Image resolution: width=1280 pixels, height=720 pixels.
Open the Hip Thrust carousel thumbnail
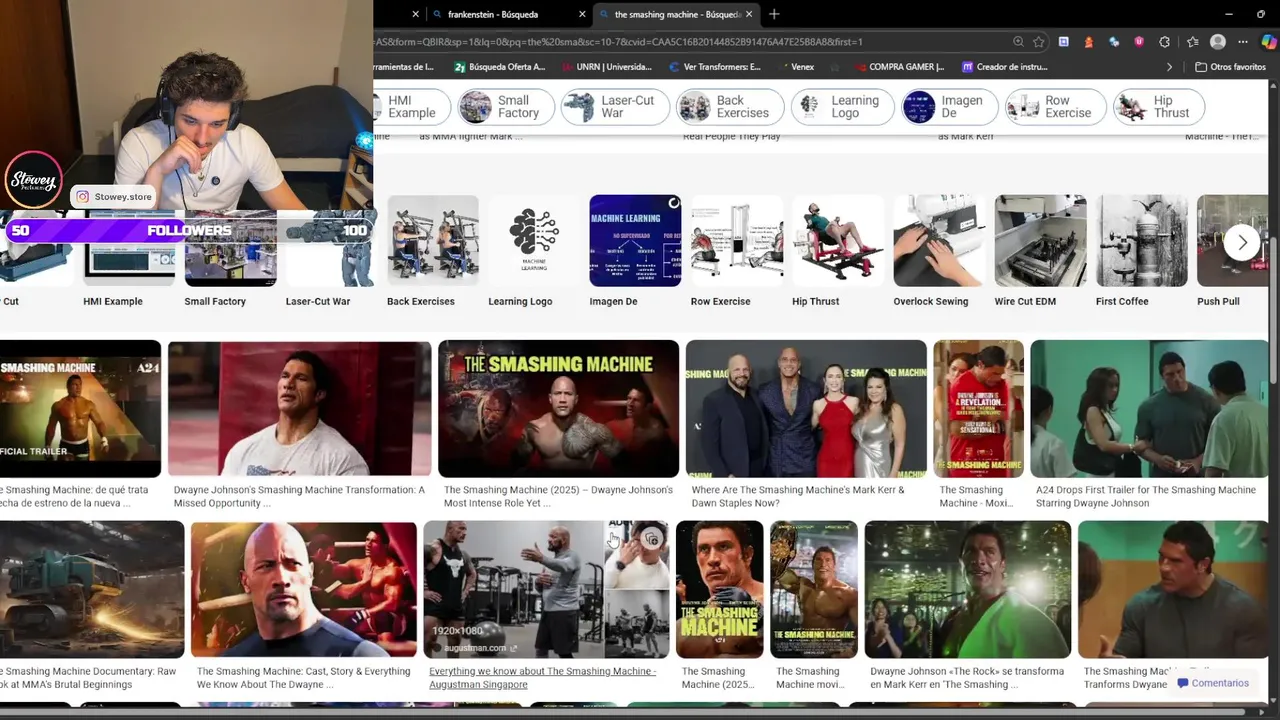[x=838, y=241]
